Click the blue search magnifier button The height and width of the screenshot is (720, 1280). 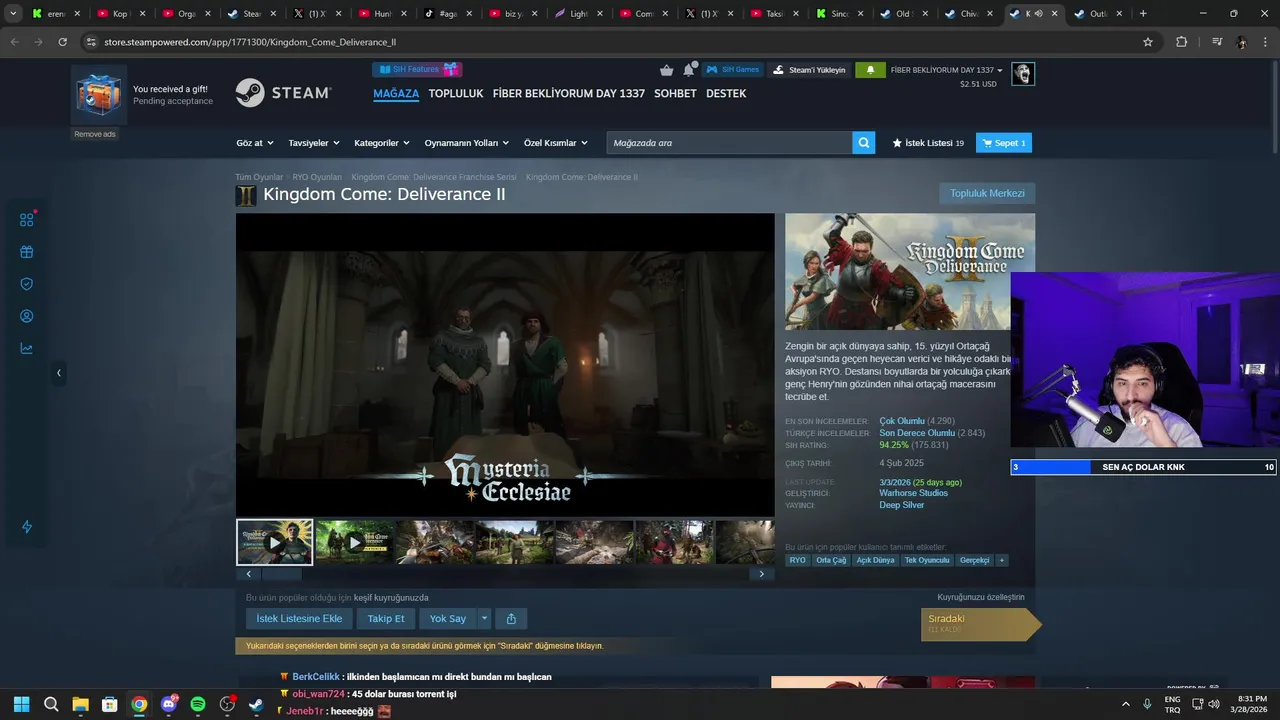(864, 143)
